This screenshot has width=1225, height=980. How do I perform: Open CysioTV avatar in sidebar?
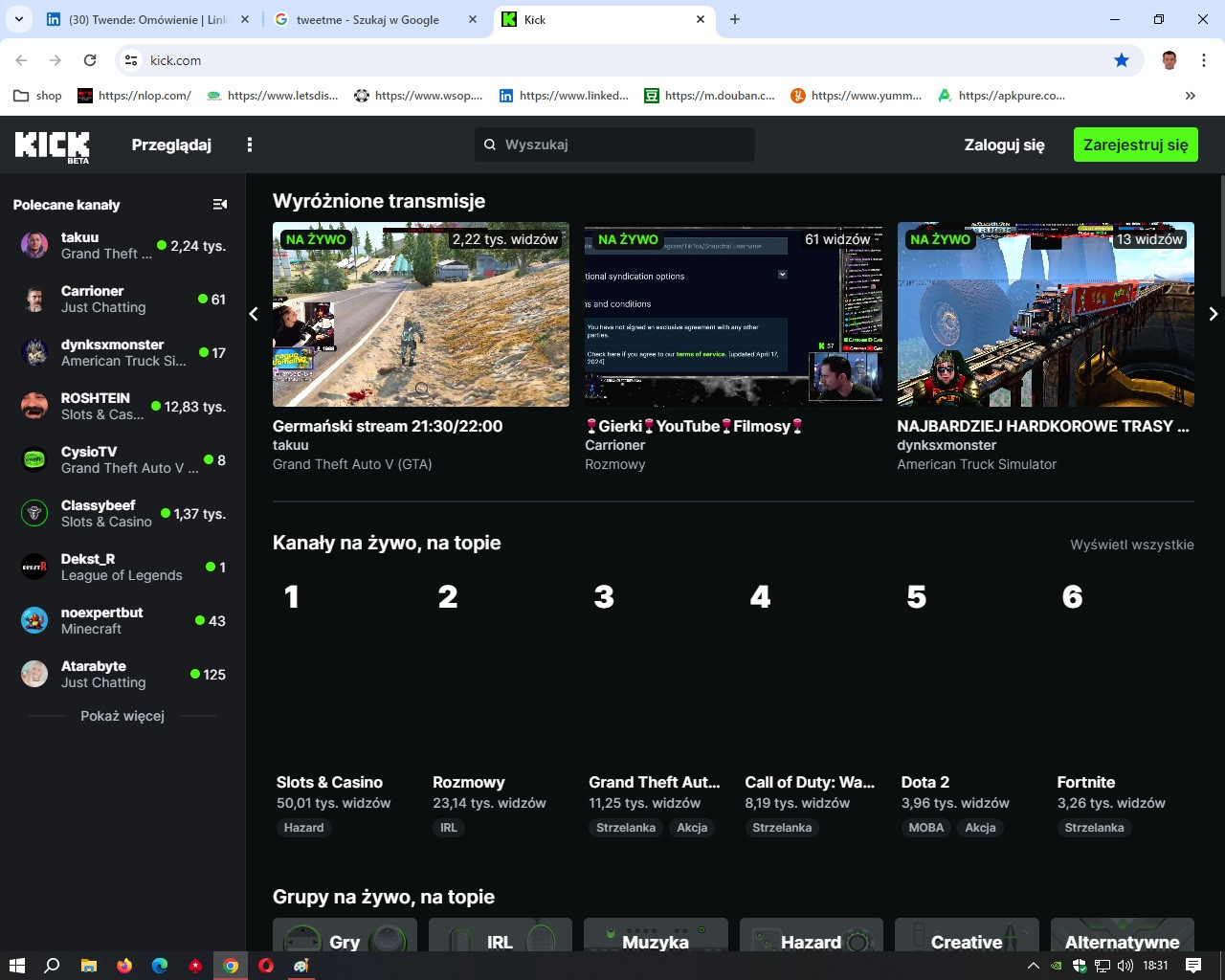coord(34,459)
